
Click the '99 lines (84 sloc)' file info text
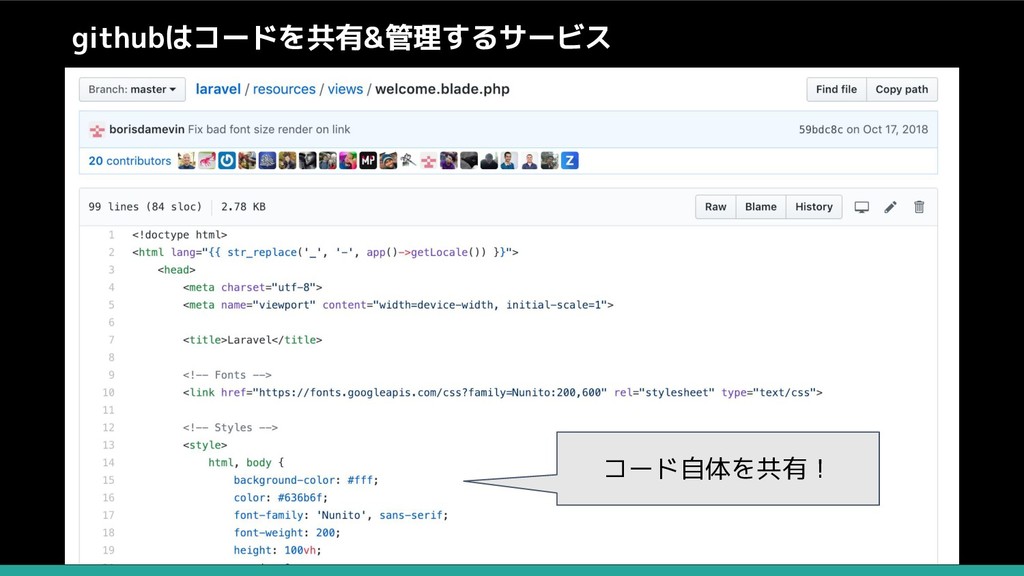pyautogui.click(x=145, y=206)
